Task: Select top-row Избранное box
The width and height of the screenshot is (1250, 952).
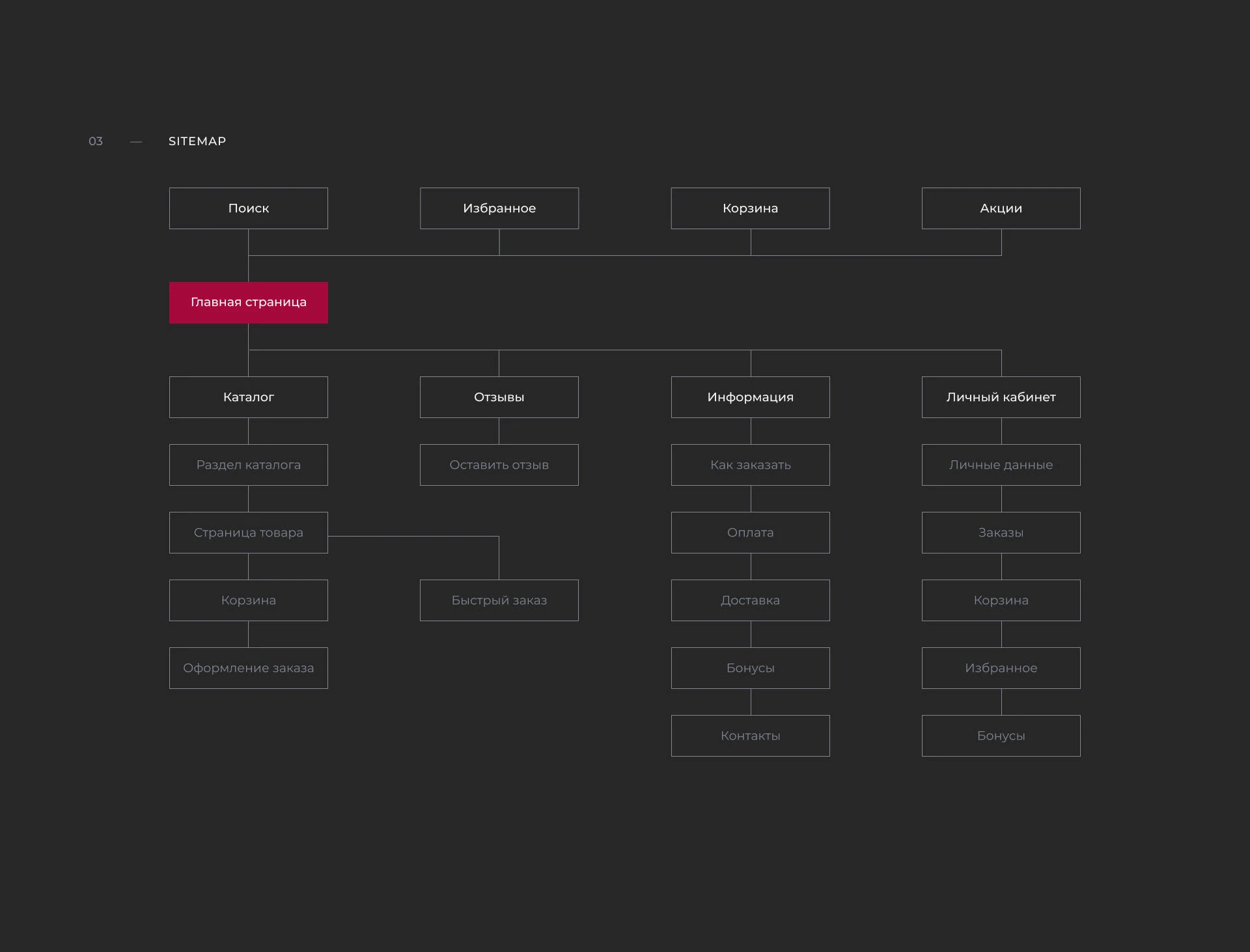Action: coord(499,208)
